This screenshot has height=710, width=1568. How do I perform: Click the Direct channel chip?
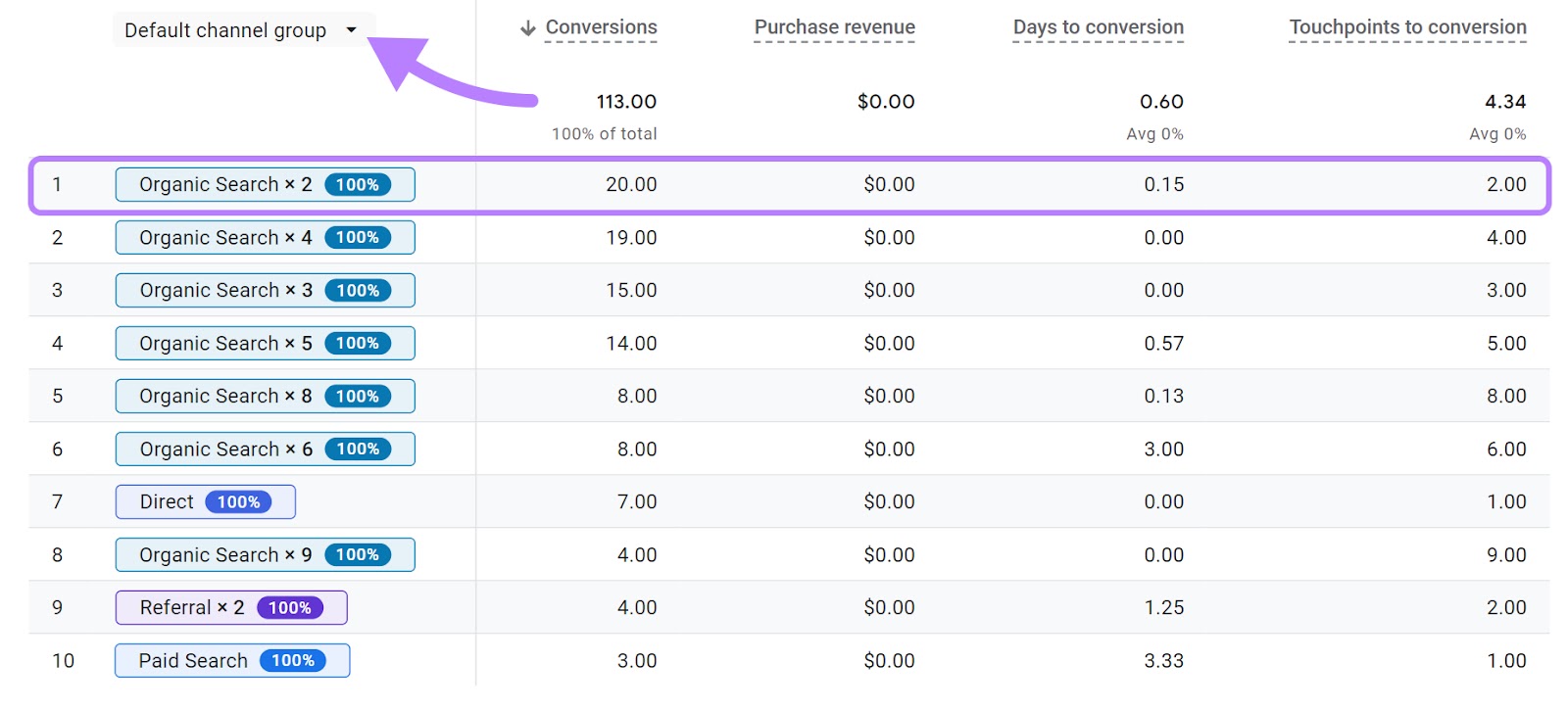pyautogui.click(x=167, y=501)
